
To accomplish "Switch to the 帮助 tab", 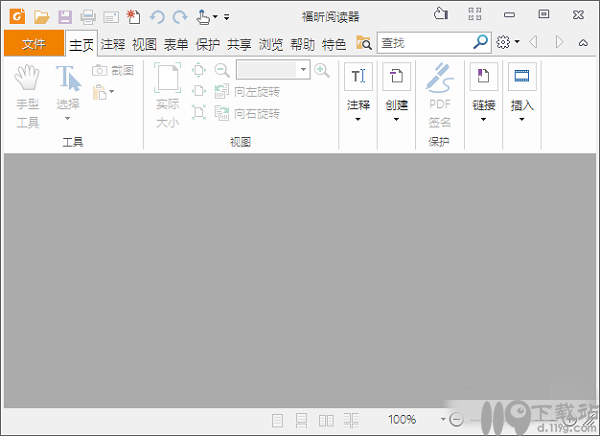I will click(302, 44).
